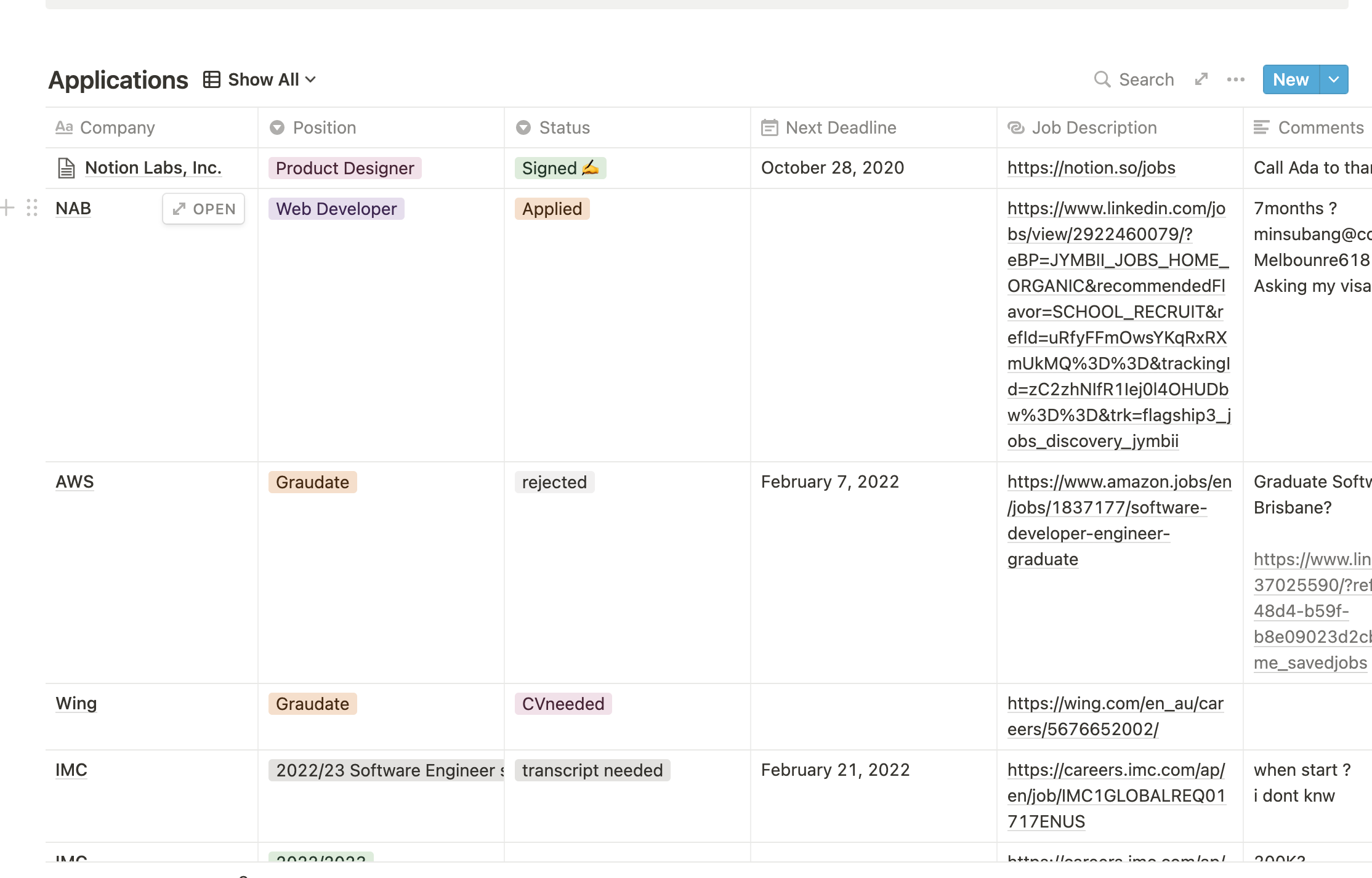
Task: Click the Comments column text icon
Action: [x=1262, y=127]
